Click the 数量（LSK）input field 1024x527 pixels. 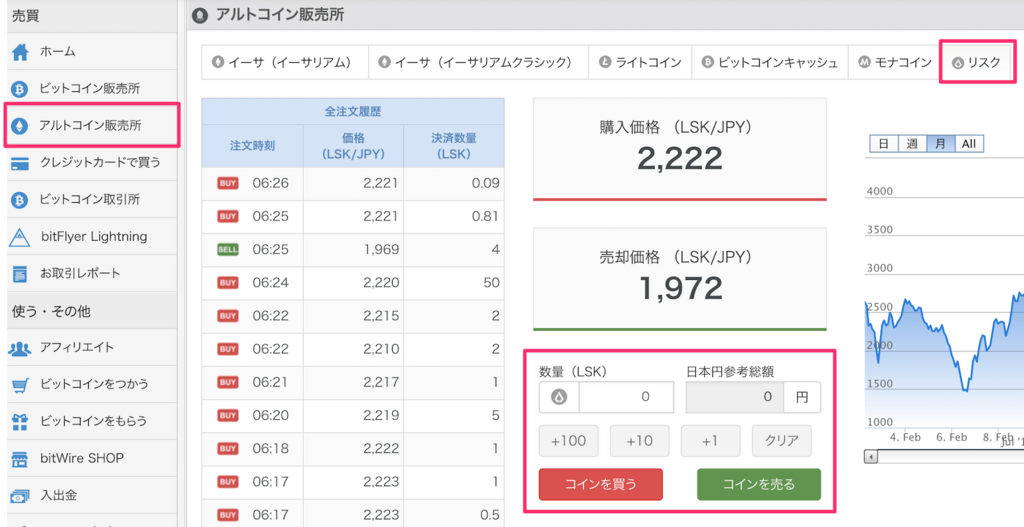pos(626,397)
